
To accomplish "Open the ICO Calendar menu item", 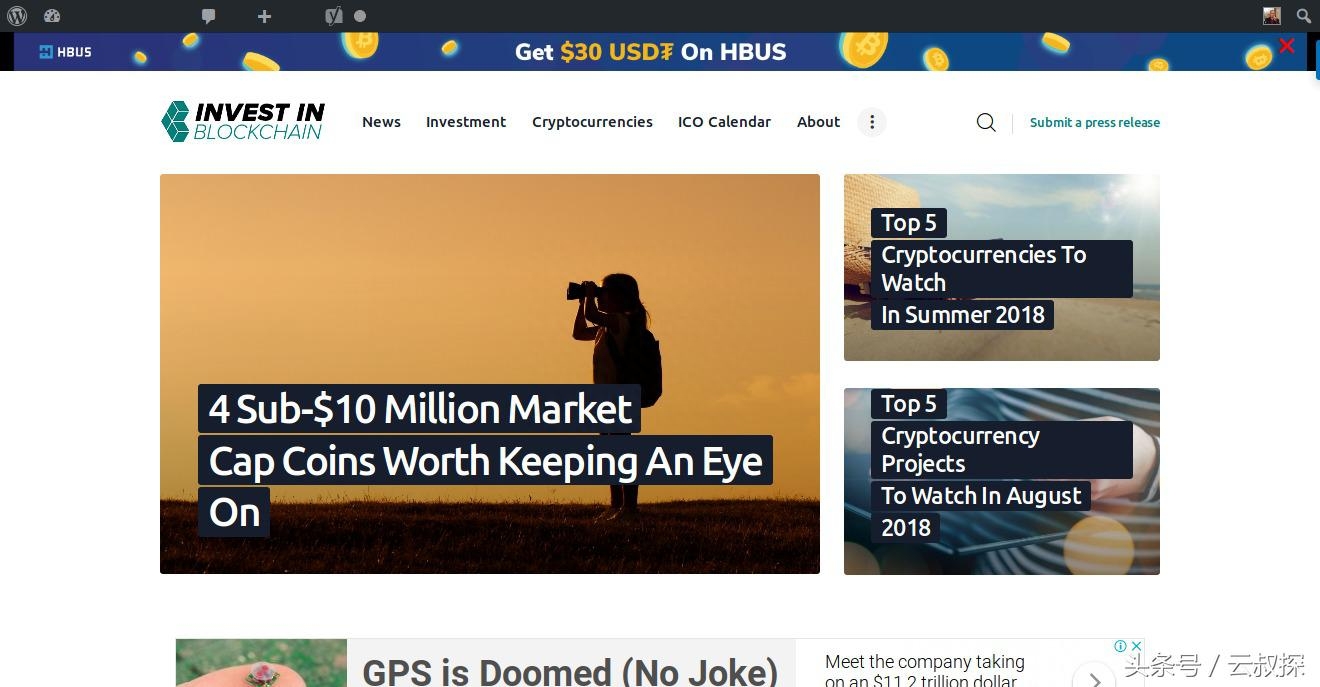I will [724, 122].
